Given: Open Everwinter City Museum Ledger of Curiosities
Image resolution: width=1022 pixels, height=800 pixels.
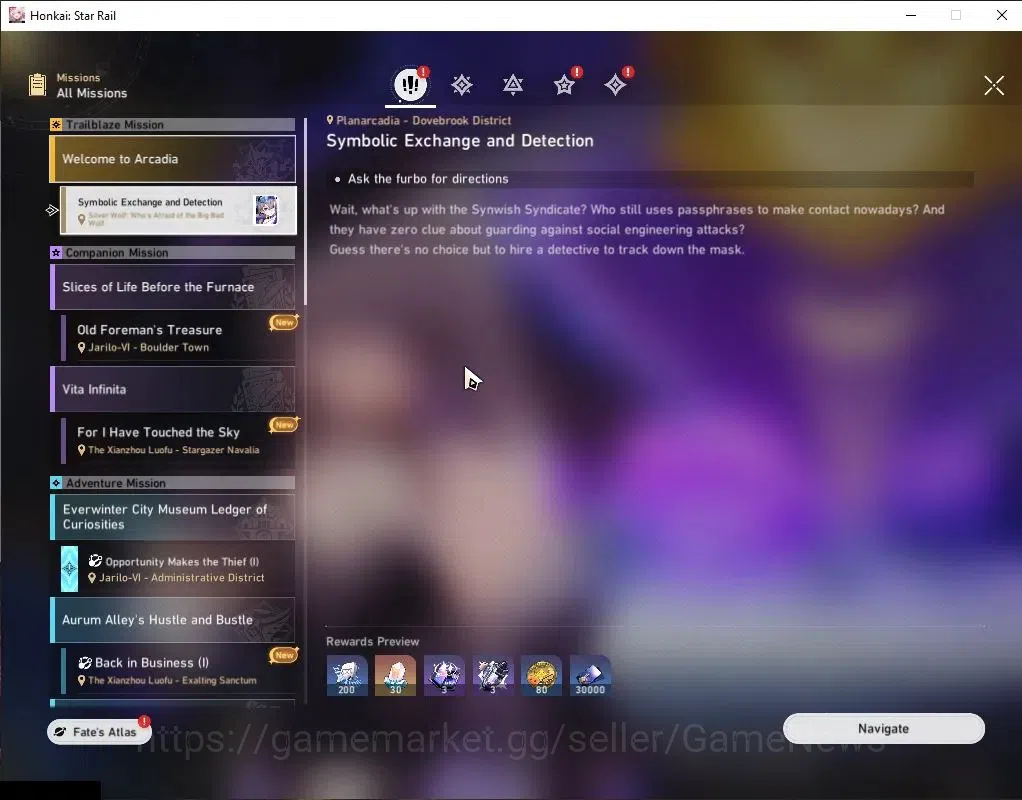Looking at the screenshot, I should [173, 517].
